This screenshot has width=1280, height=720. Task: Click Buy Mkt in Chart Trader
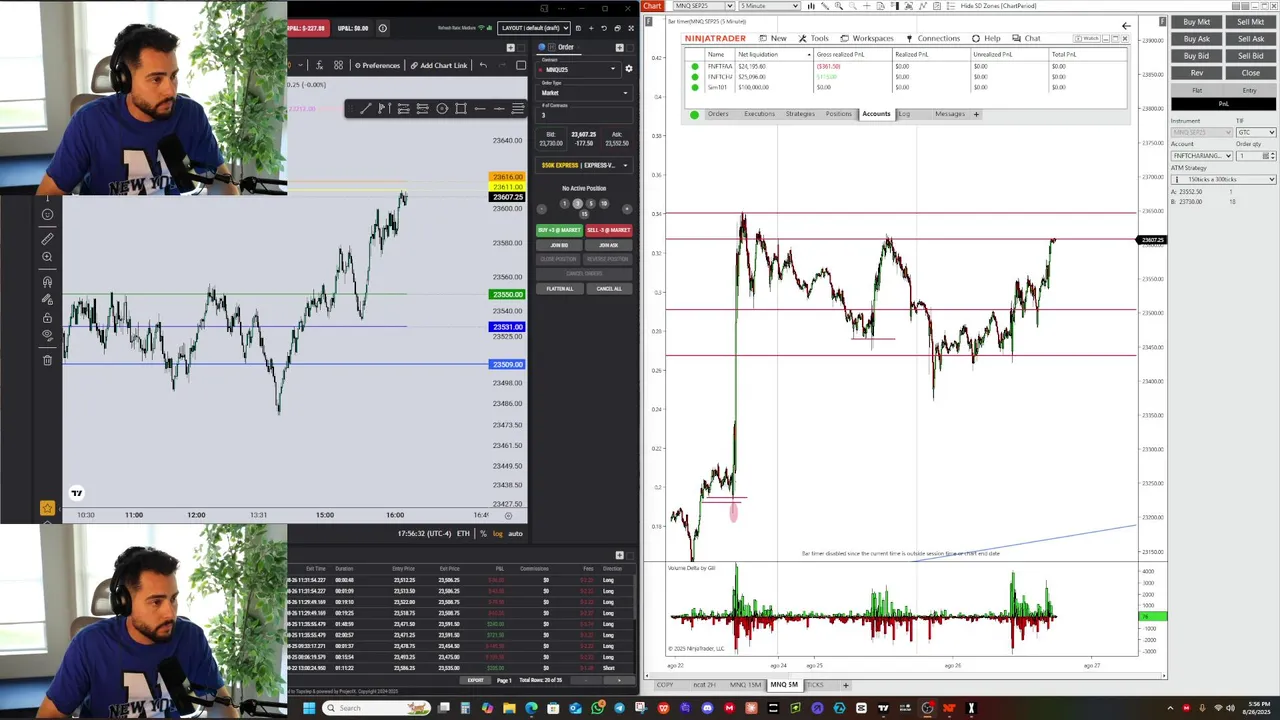[x=1196, y=22]
